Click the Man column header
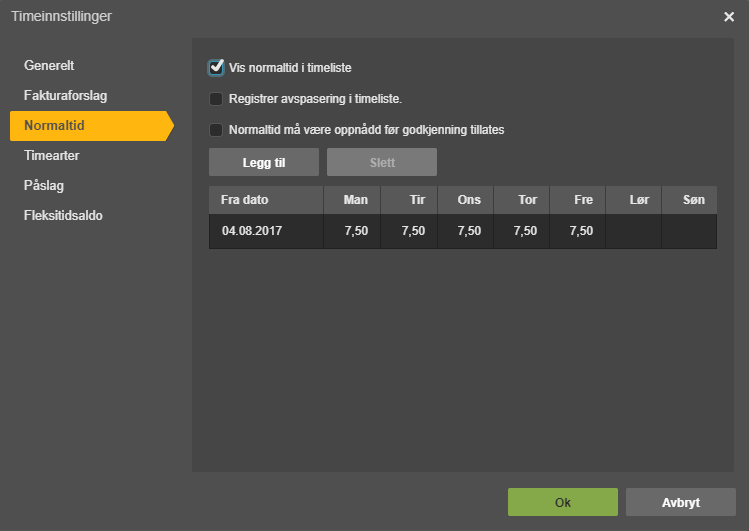Screen dimensions: 749x531 click(352, 200)
